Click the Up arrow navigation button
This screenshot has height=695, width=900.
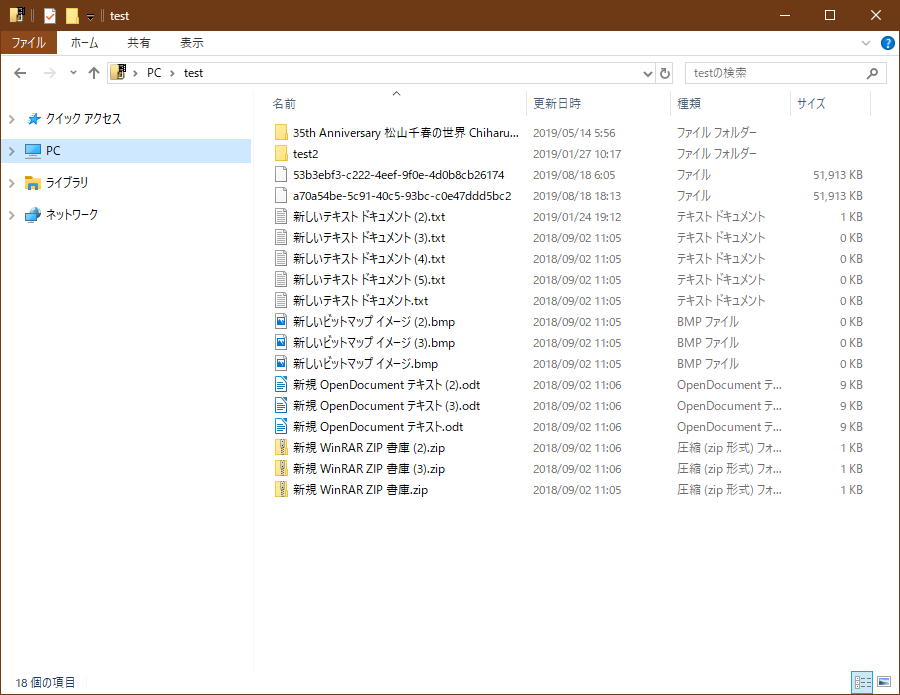coord(94,73)
